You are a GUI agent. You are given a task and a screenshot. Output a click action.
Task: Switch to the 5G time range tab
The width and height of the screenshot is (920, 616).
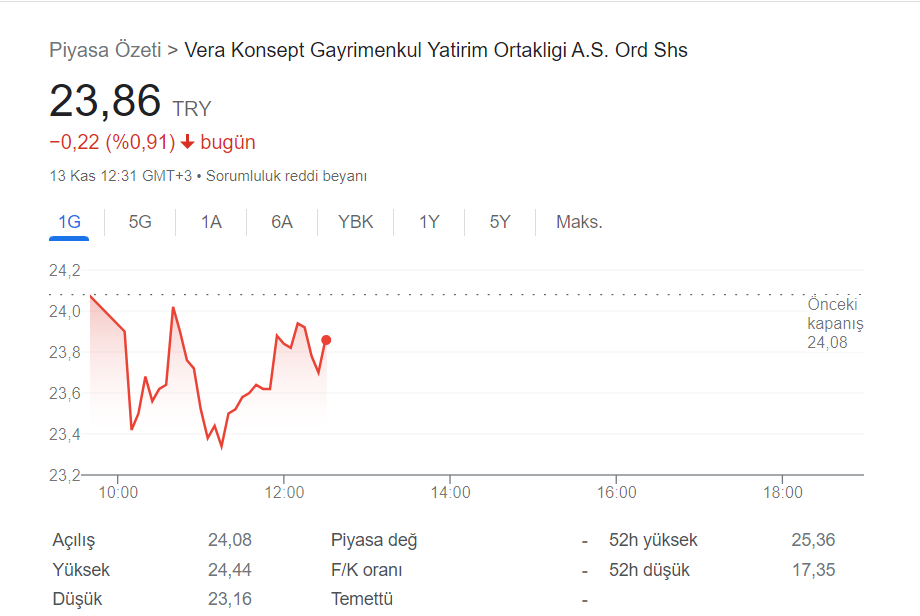click(x=140, y=222)
